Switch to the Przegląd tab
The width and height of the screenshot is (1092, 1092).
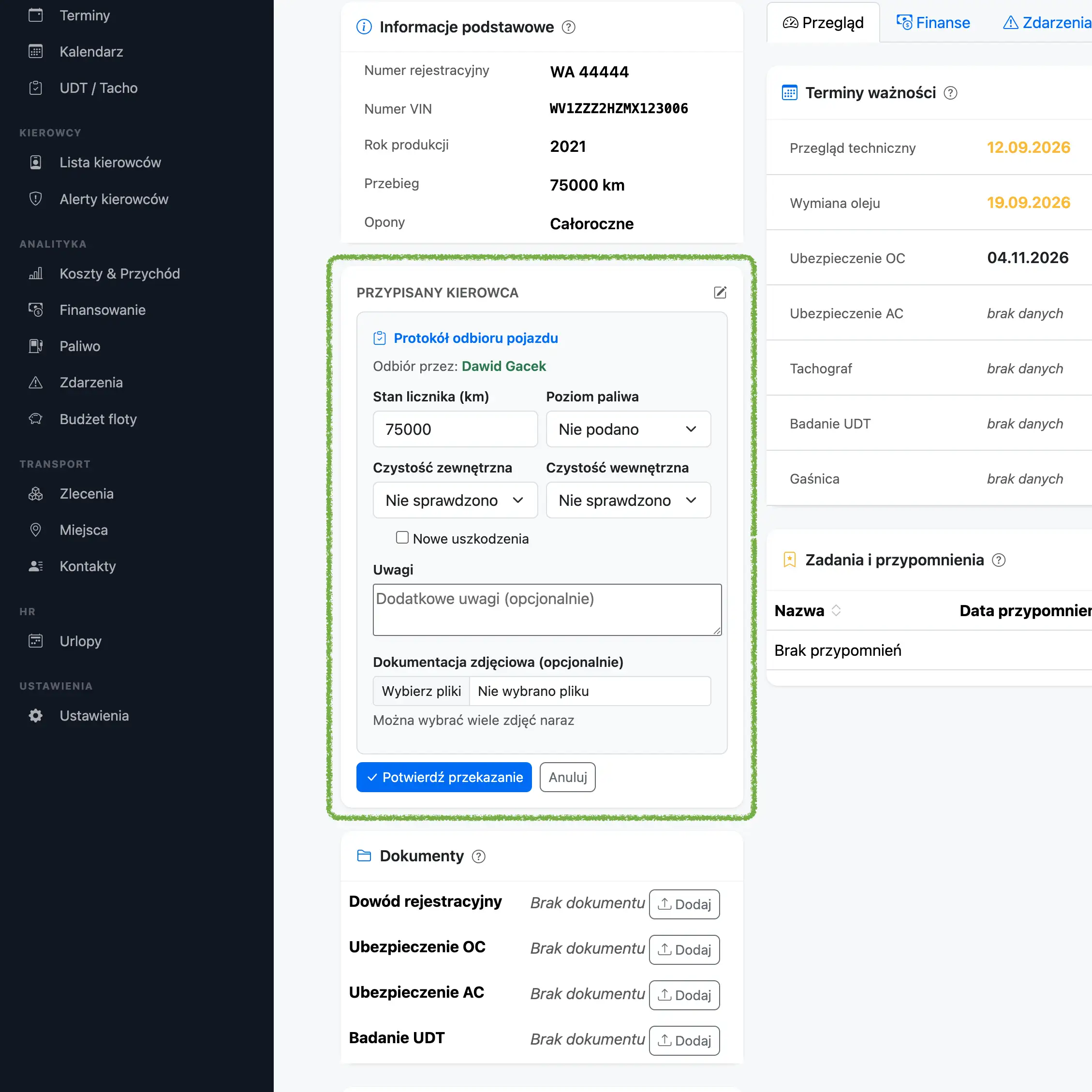point(823,23)
